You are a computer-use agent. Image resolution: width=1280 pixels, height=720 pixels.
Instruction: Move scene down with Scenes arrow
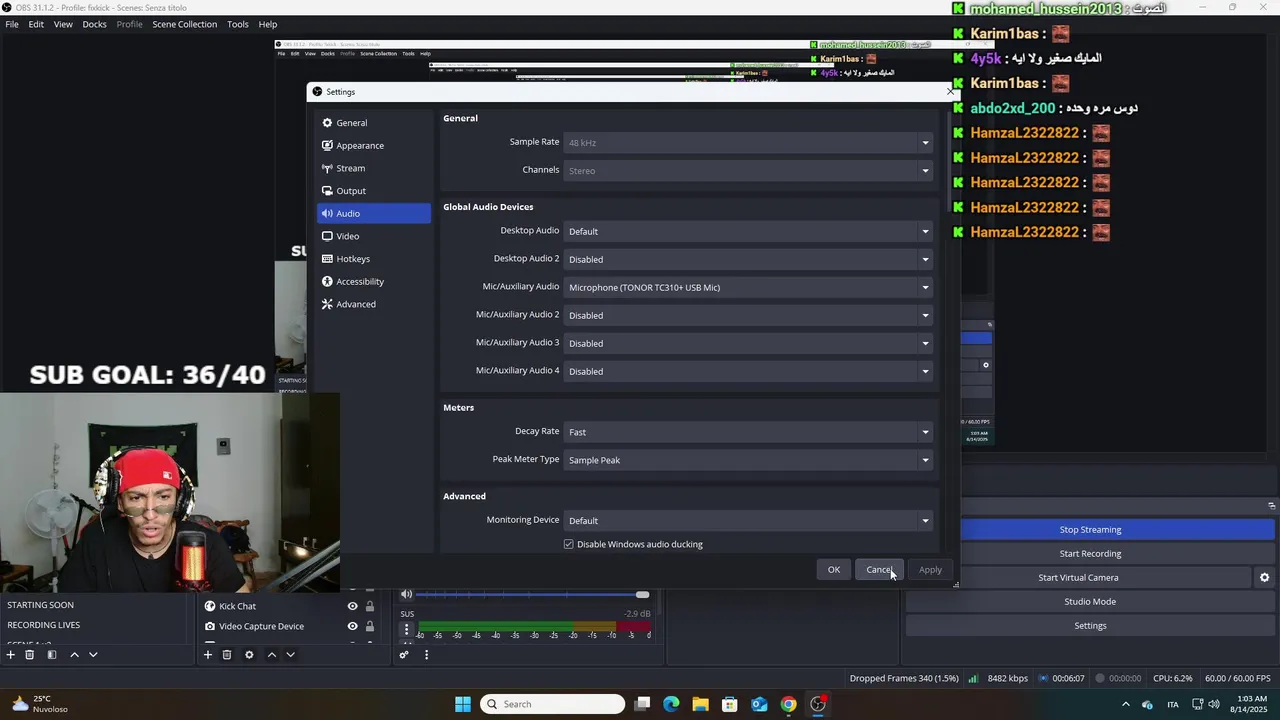point(93,655)
